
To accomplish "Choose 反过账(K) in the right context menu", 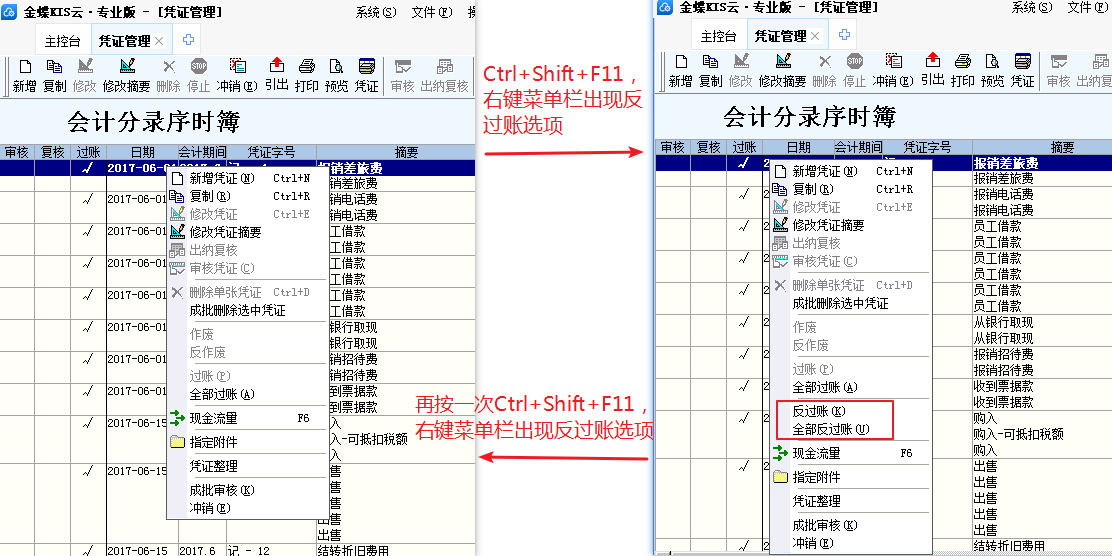I will (818, 412).
